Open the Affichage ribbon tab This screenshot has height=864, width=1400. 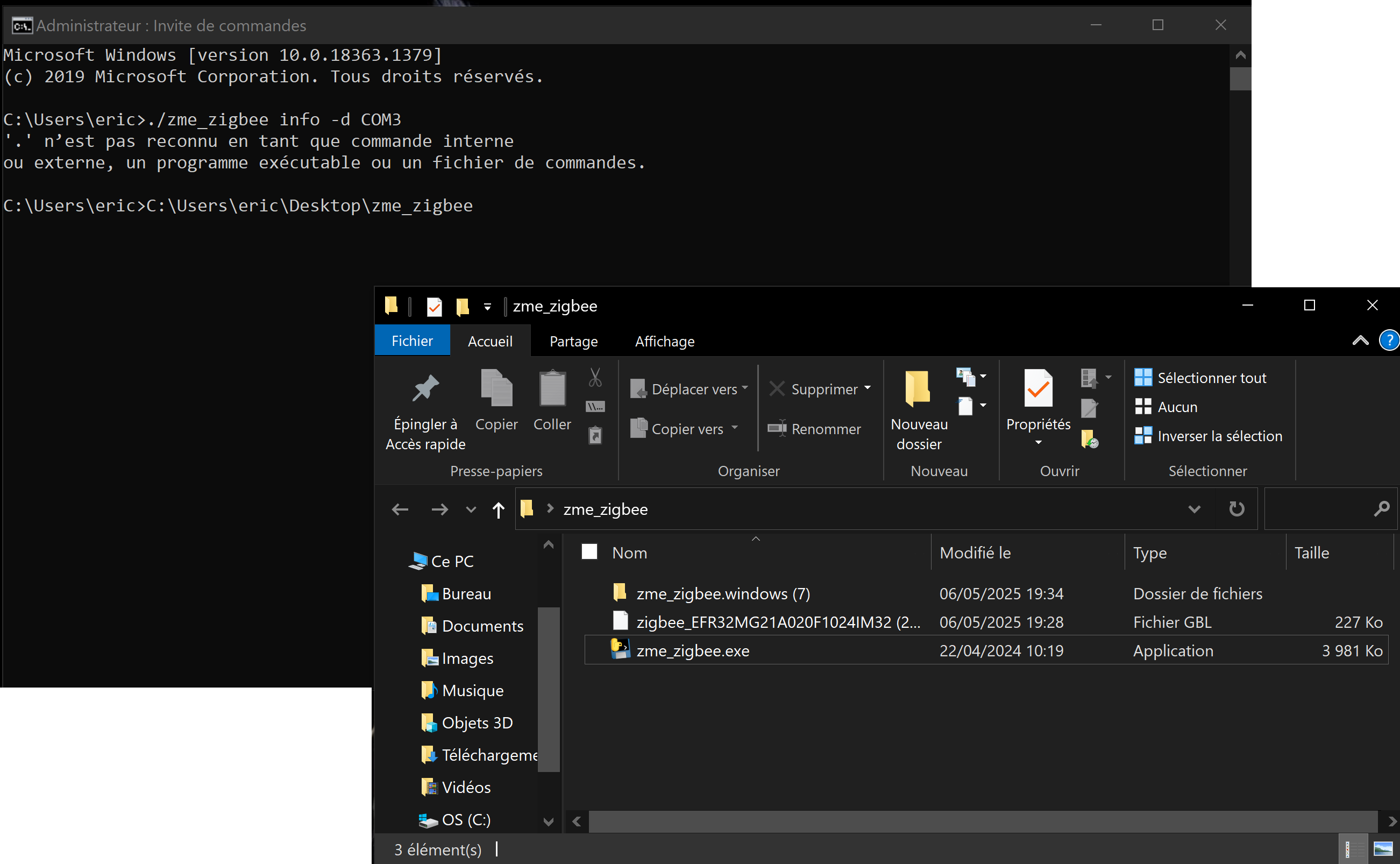[x=664, y=341]
